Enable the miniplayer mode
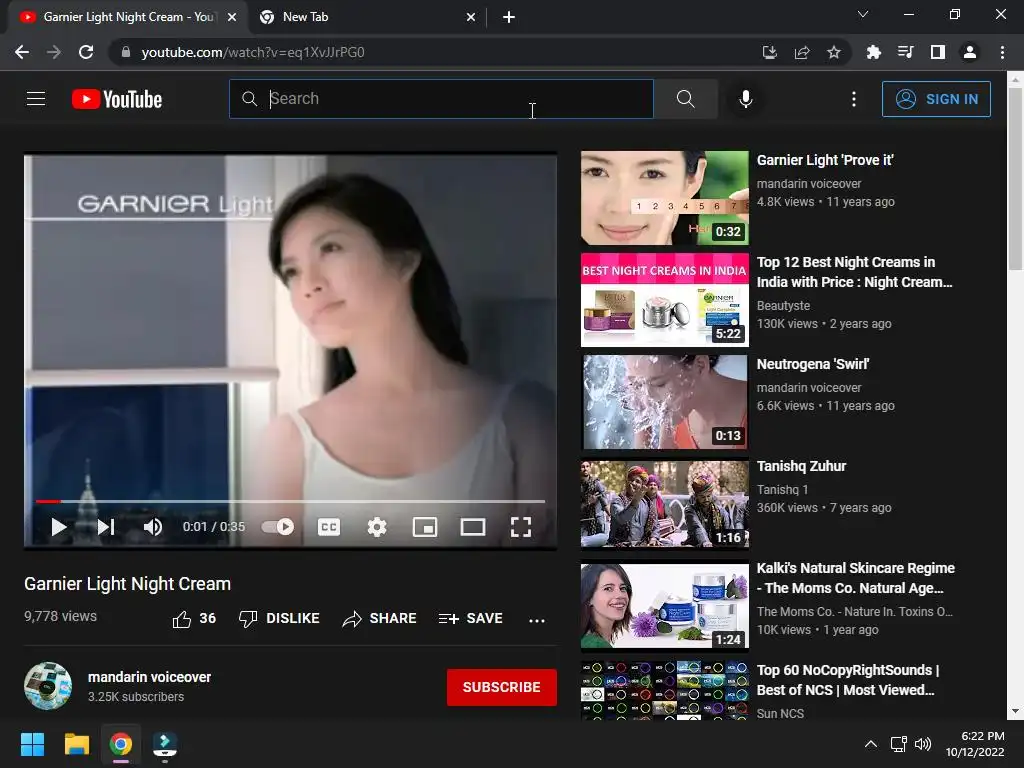 coord(425,526)
